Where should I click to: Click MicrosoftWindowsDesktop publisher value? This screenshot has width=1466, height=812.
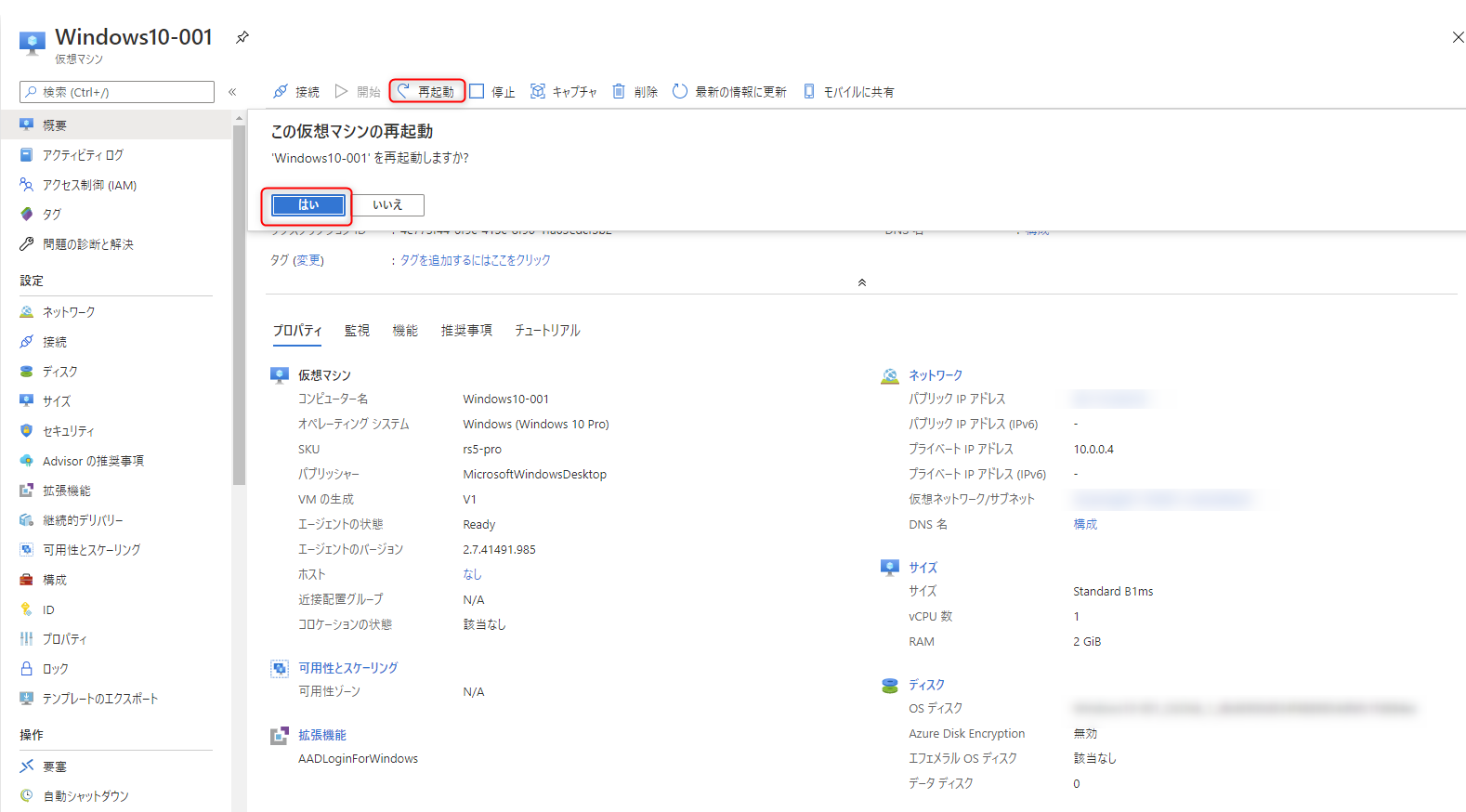click(x=534, y=475)
